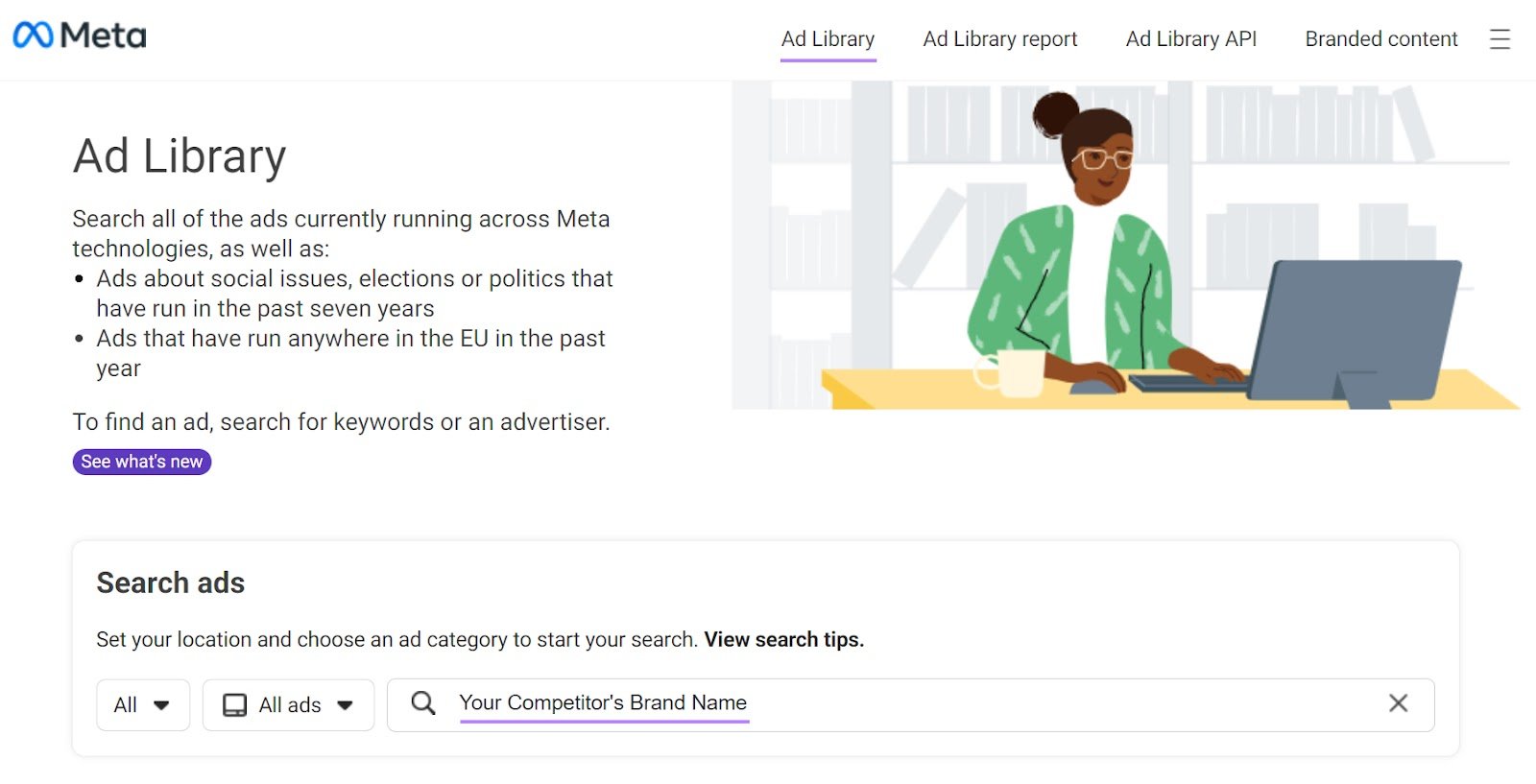Click the device icon inside the All ads filter

[233, 704]
